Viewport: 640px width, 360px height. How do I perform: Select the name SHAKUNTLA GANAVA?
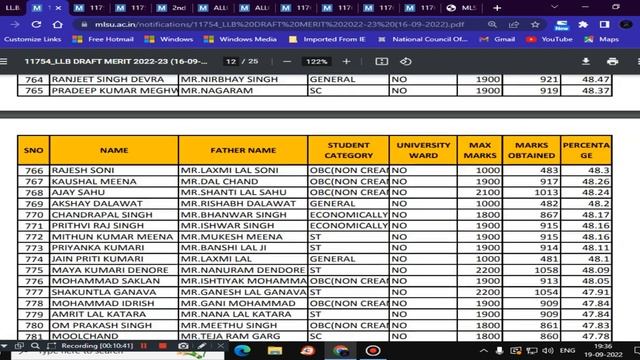point(104,292)
